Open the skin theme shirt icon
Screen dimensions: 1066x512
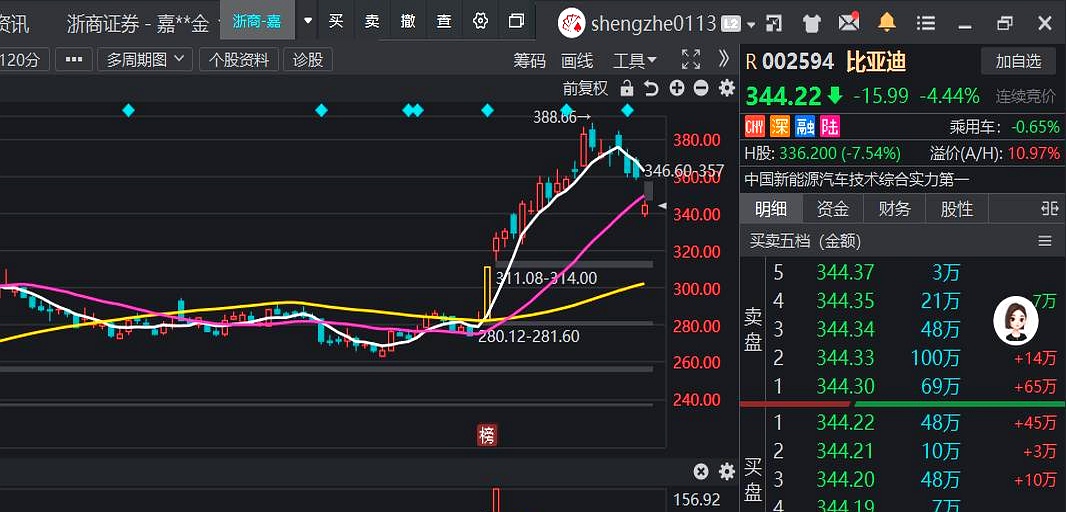tap(811, 24)
